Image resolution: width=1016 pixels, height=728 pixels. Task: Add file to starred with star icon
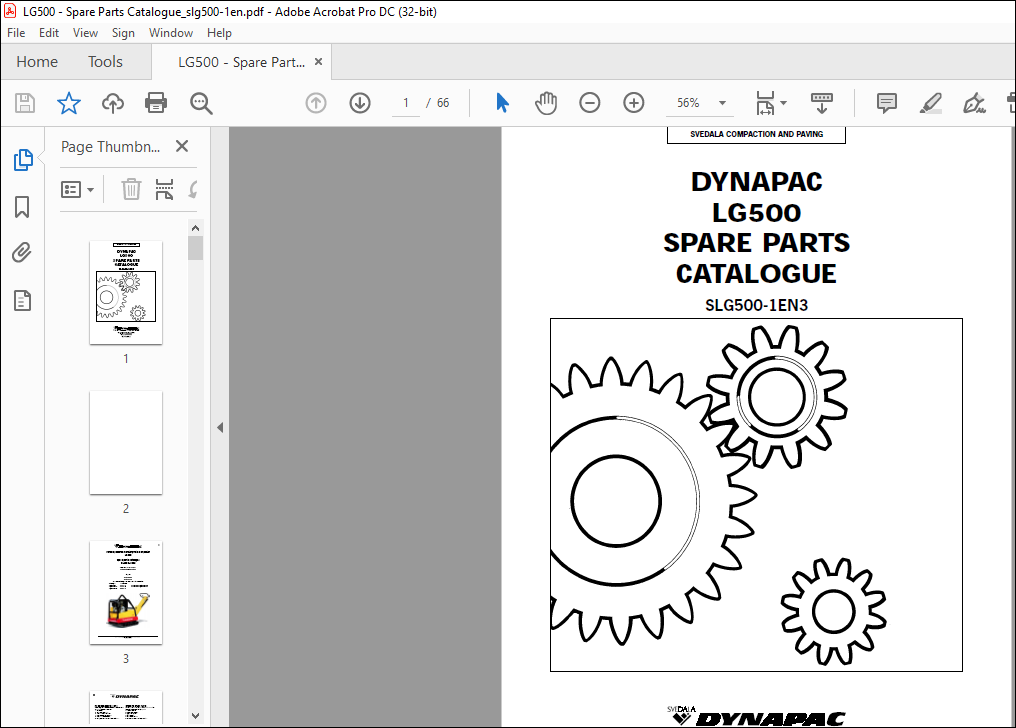[69, 103]
